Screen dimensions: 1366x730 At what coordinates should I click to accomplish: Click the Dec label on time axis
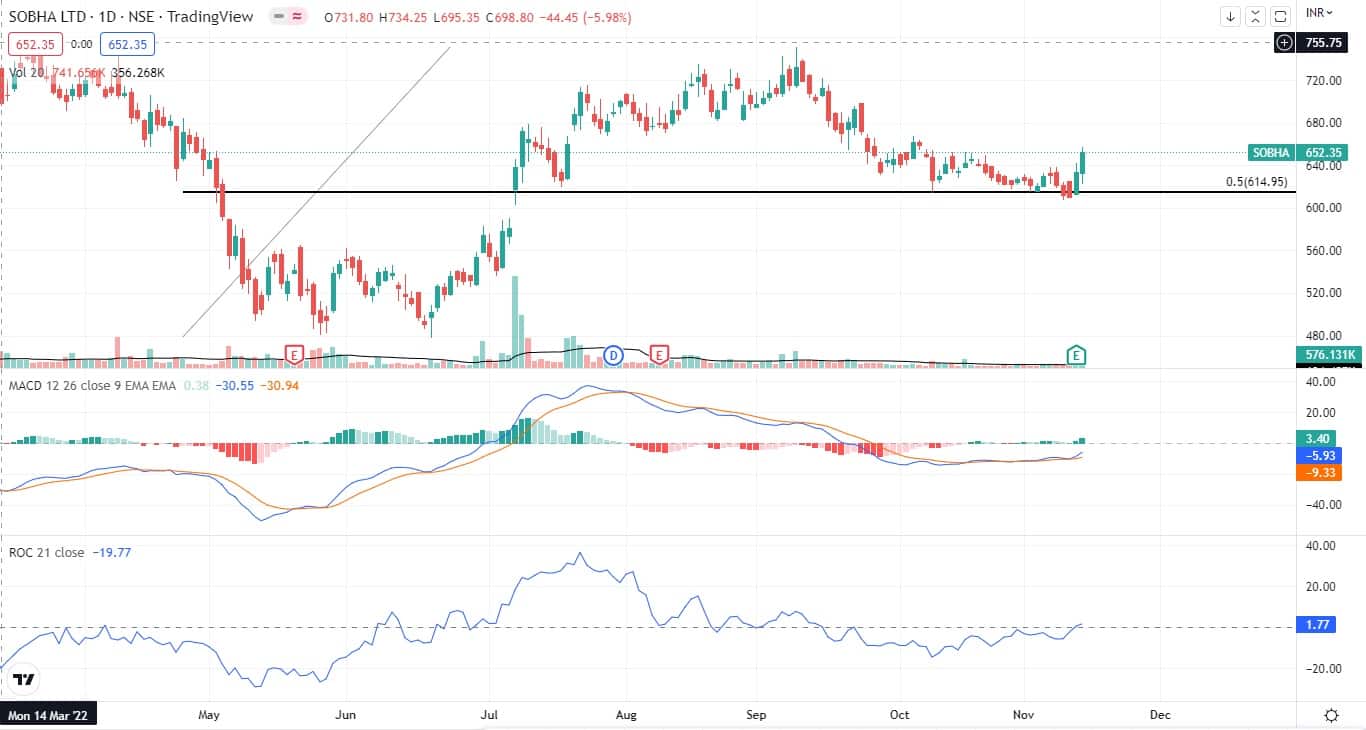click(x=1160, y=716)
